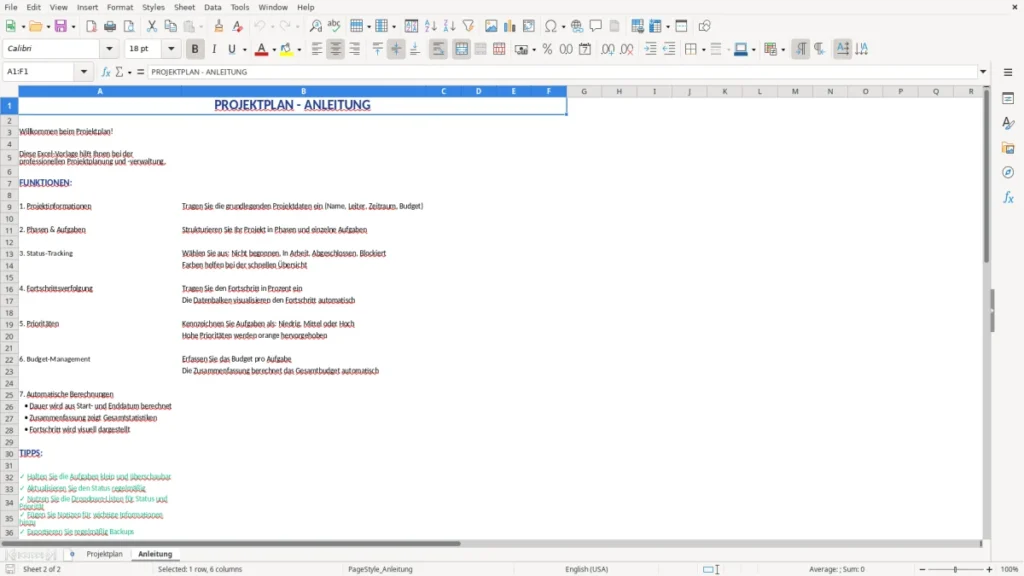Activate Clone Formatting paintbrush

click(219, 26)
